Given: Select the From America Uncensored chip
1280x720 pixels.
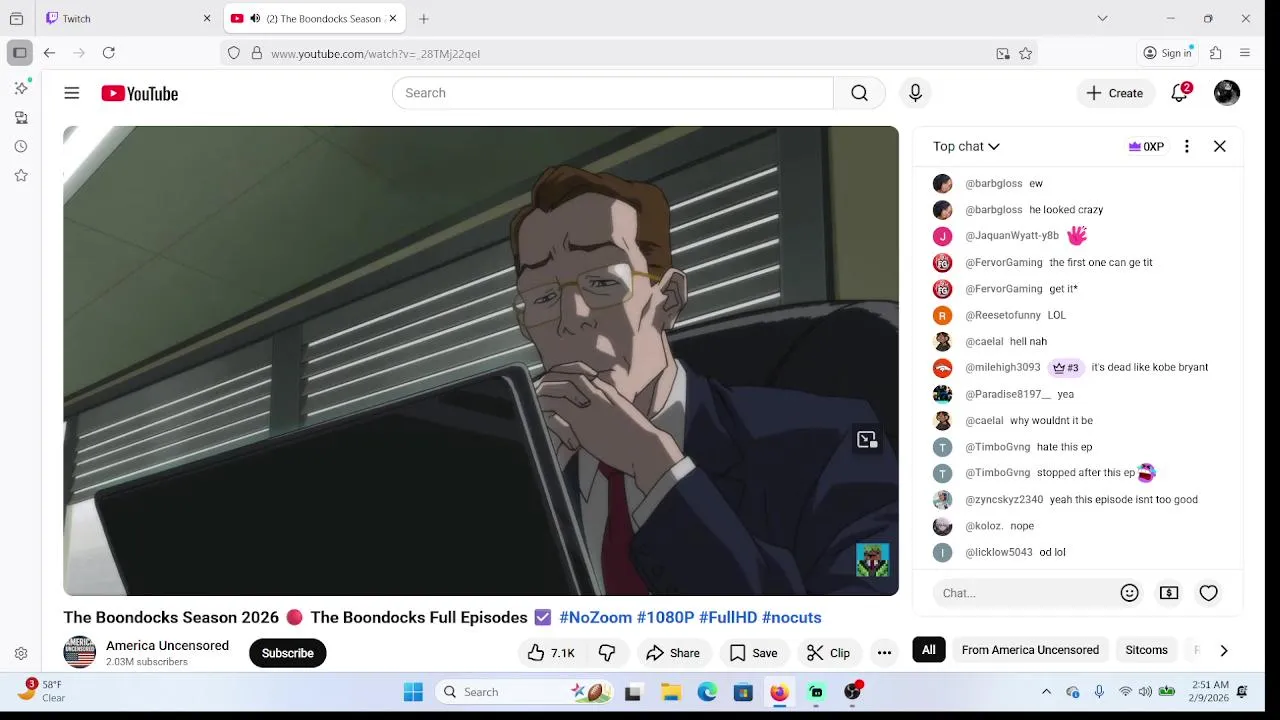Looking at the screenshot, I should click(x=1030, y=650).
